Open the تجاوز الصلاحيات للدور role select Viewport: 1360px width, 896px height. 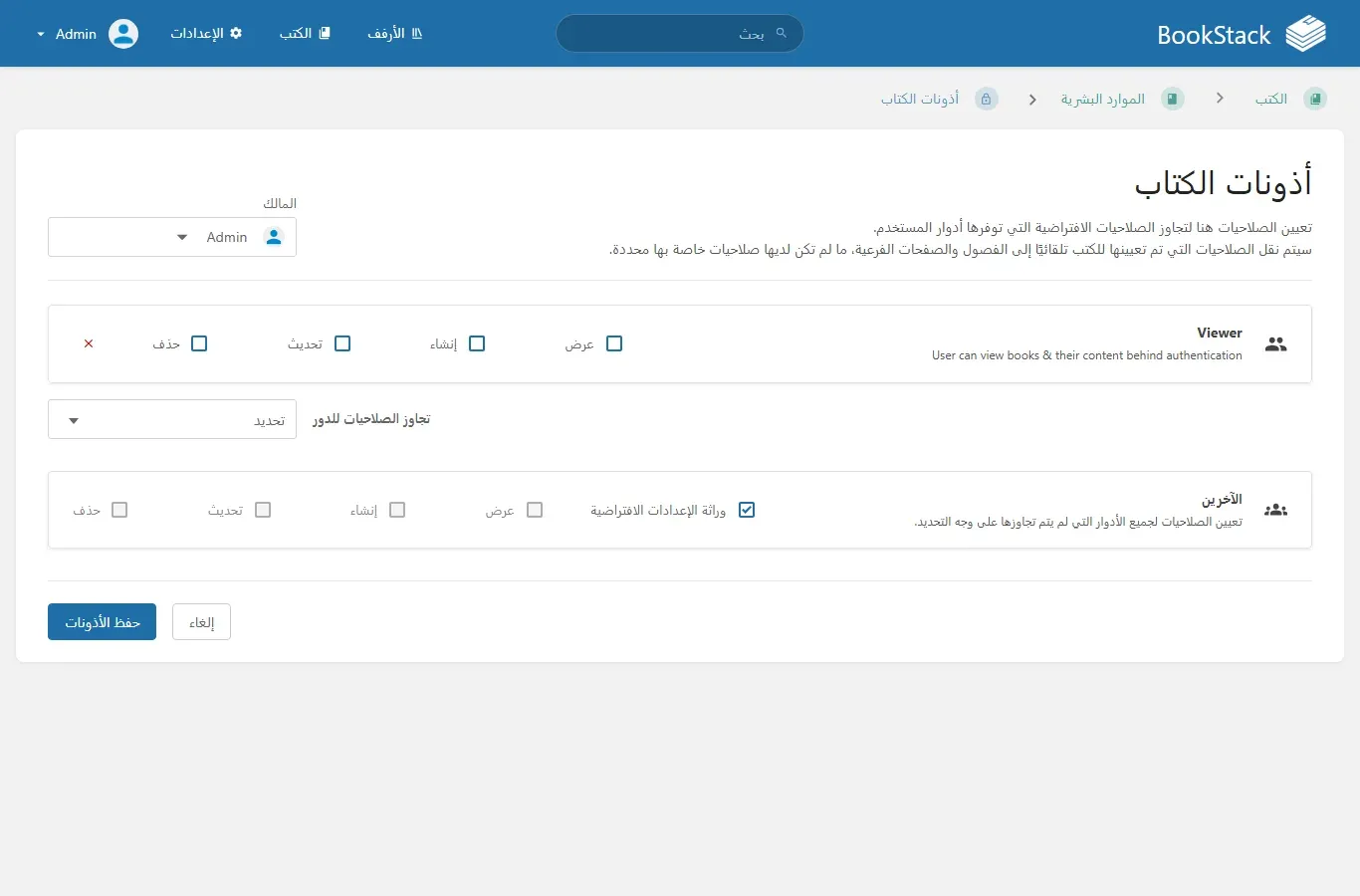click(172, 420)
